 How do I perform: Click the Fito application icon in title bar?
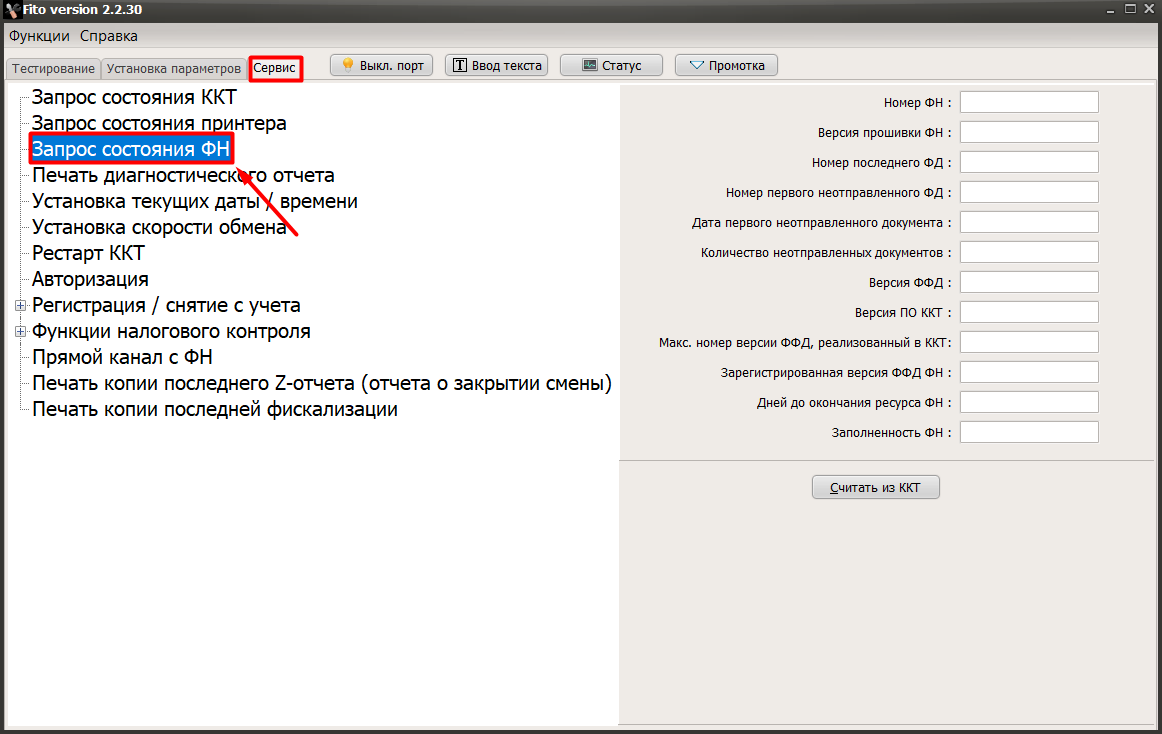[x=11, y=10]
